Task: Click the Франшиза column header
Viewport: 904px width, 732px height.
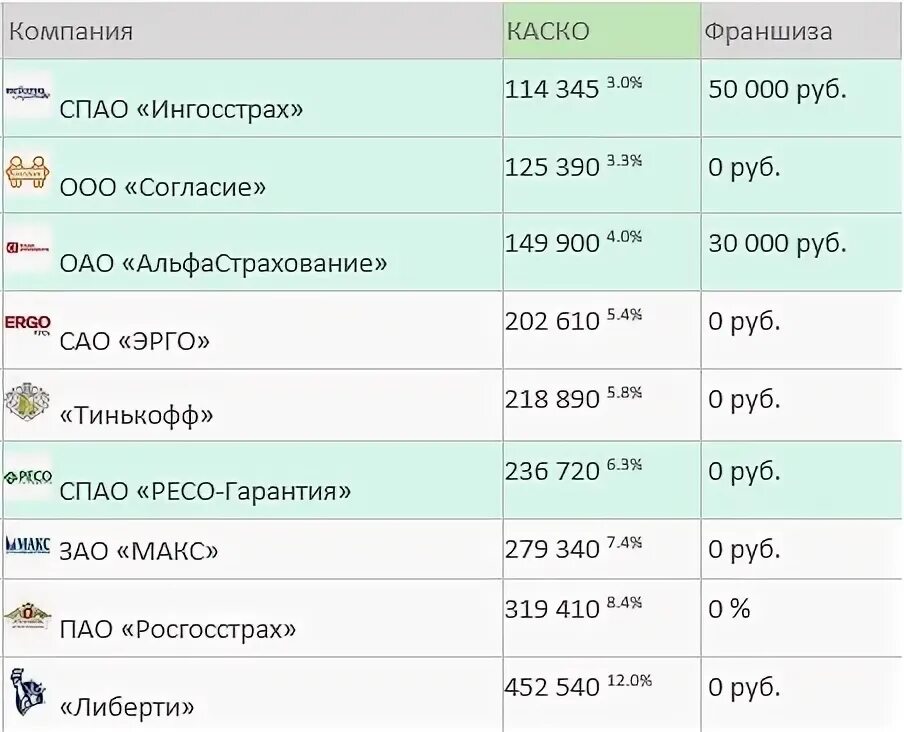Action: click(x=768, y=31)
